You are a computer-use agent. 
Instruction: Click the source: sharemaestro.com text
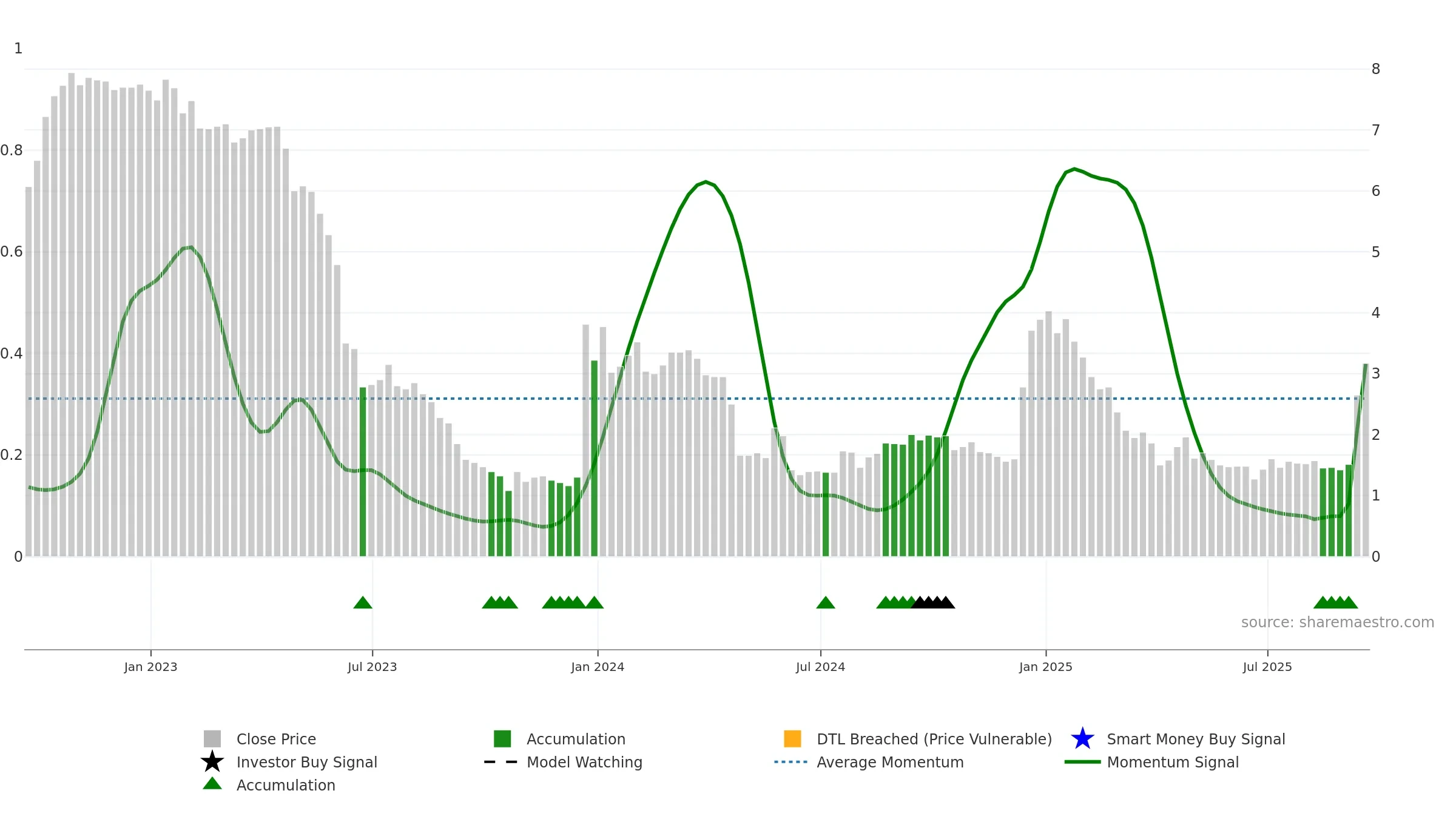(1338, 622)
